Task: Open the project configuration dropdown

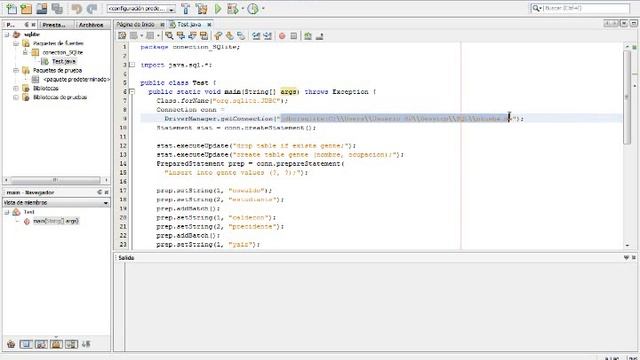Action: pos(141,9)
